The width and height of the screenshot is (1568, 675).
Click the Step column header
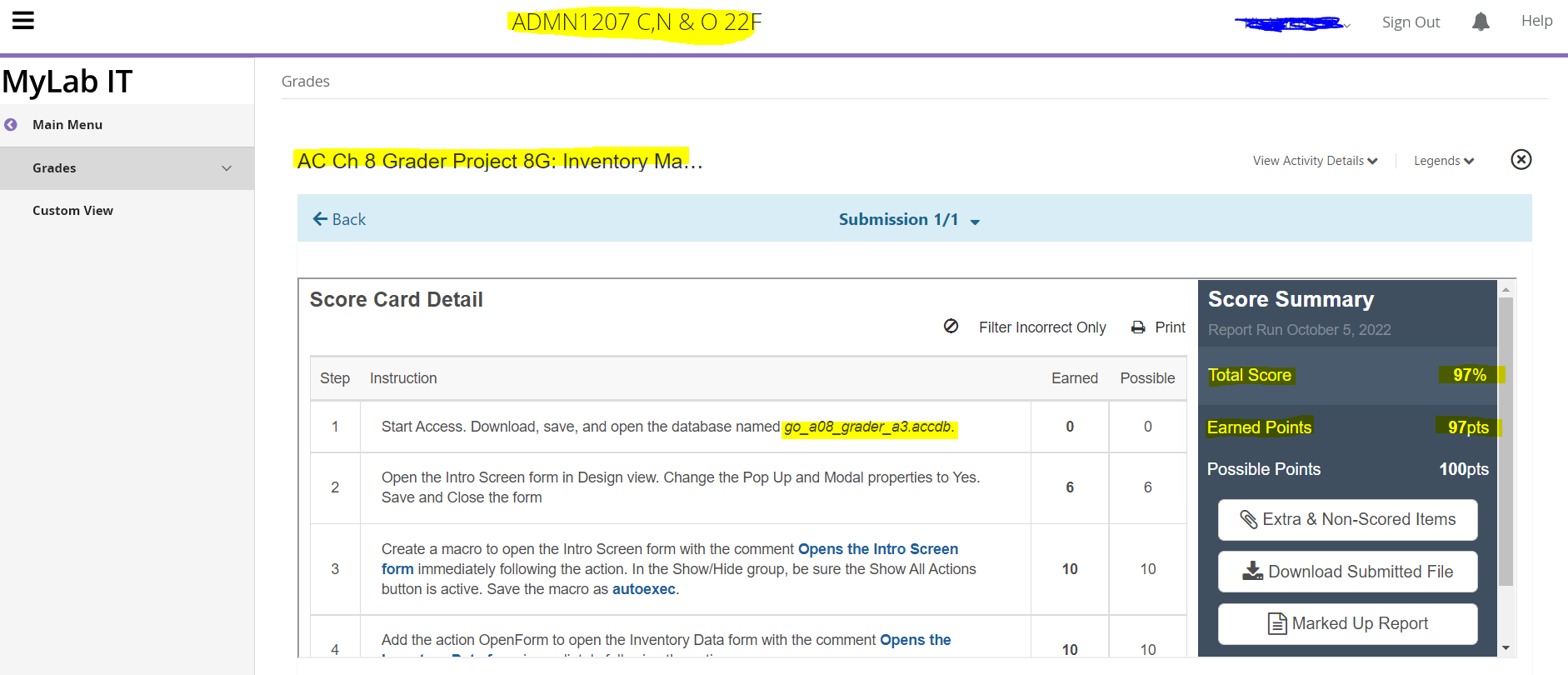[335, 378]
